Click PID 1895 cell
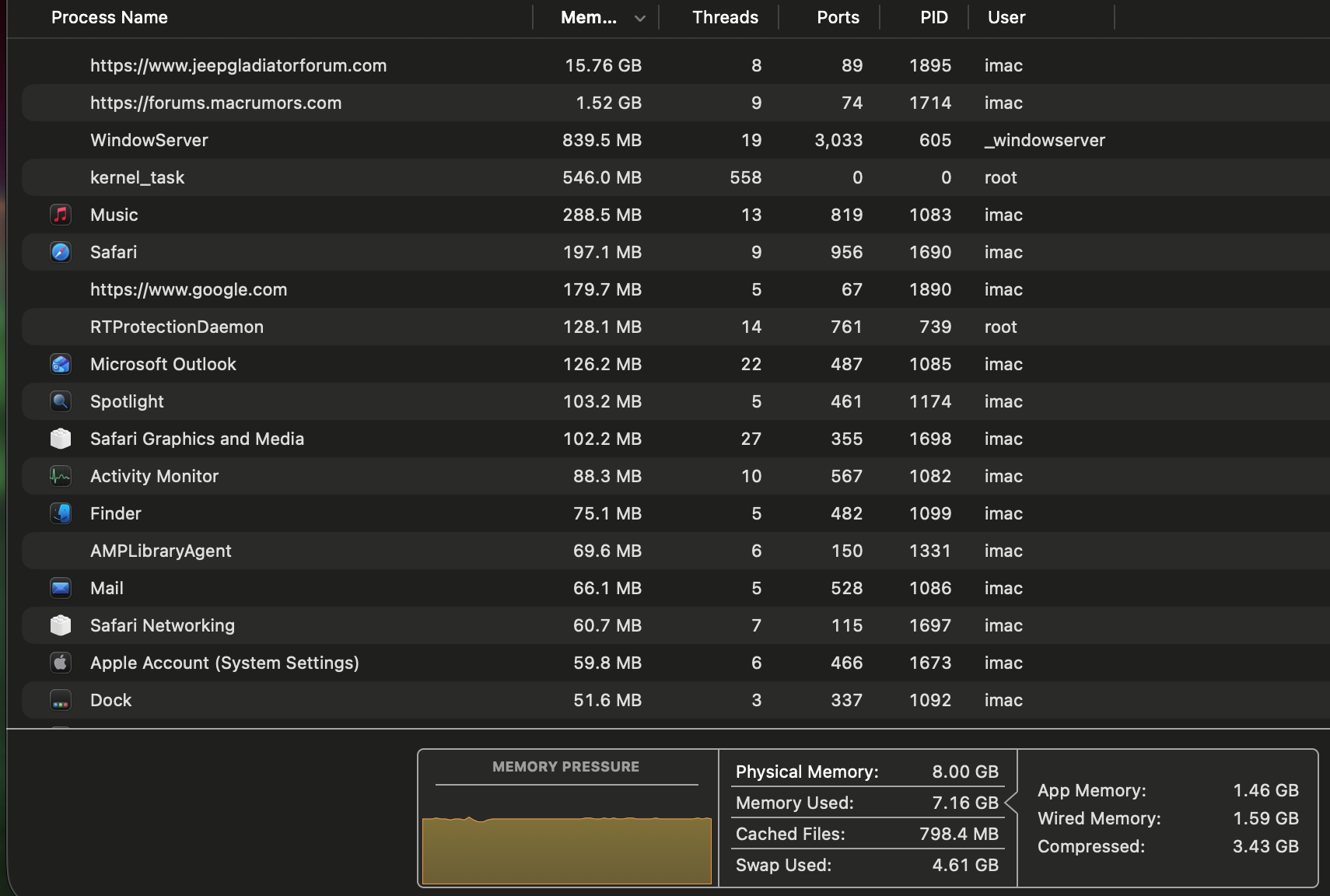Viewport: 1330px width, 896px height. click(930, 65)
